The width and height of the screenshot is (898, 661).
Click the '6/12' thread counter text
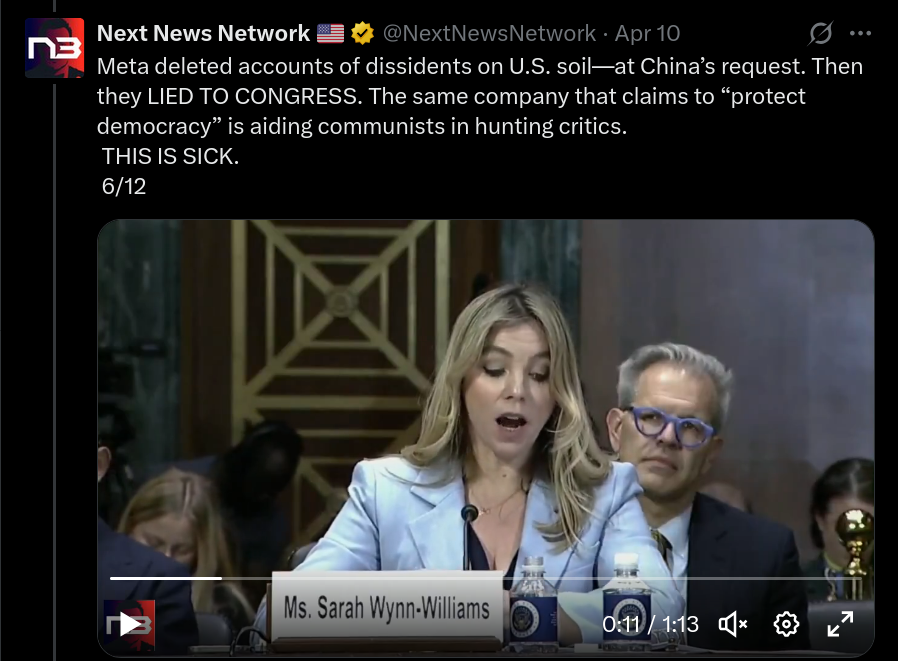[x=124, y=186]
